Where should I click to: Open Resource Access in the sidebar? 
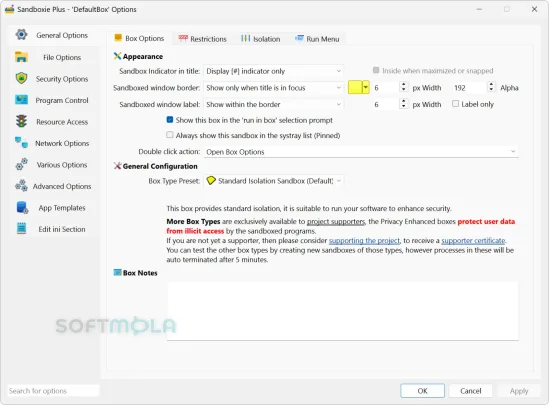(x=54, y=122)
